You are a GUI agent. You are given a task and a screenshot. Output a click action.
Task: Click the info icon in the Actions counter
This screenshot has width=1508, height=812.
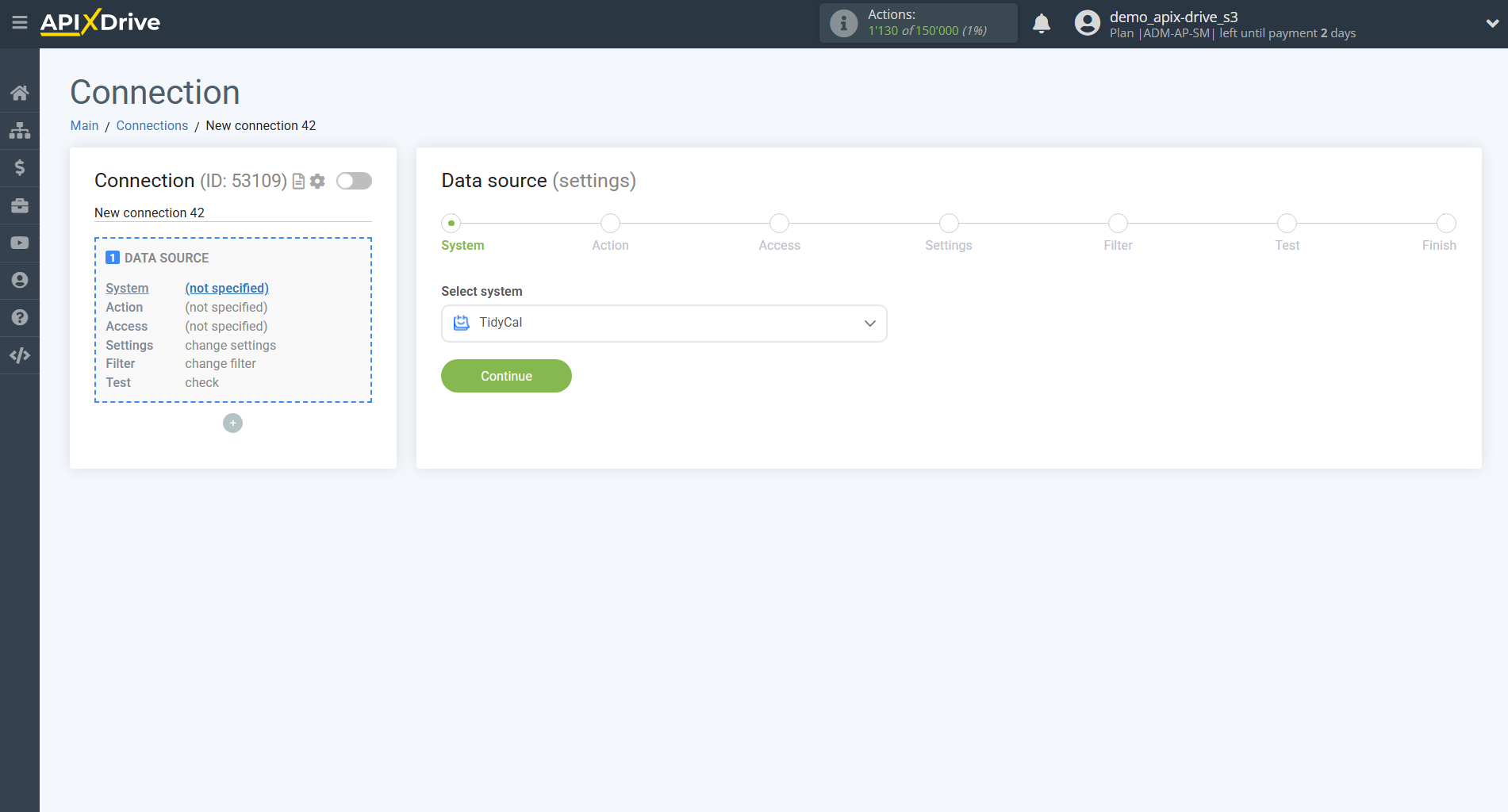coord(842,22)
